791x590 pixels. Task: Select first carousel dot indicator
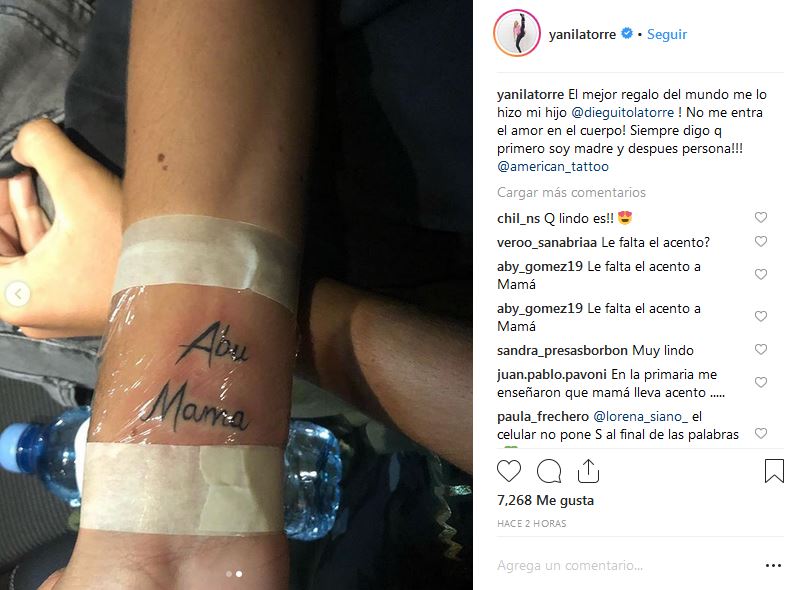click(229, 574)
